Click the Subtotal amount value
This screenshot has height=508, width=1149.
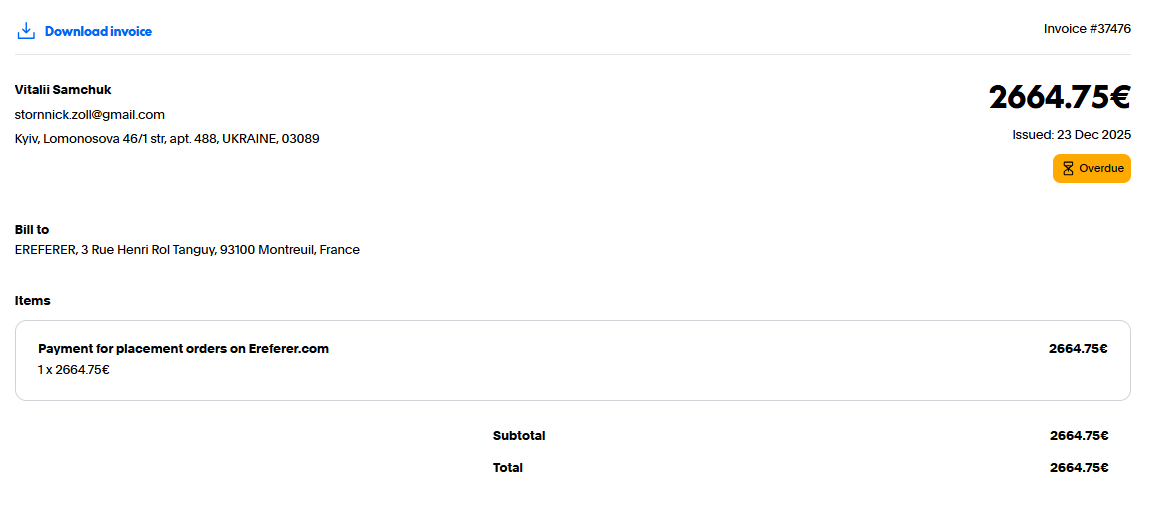(1078, 436)
